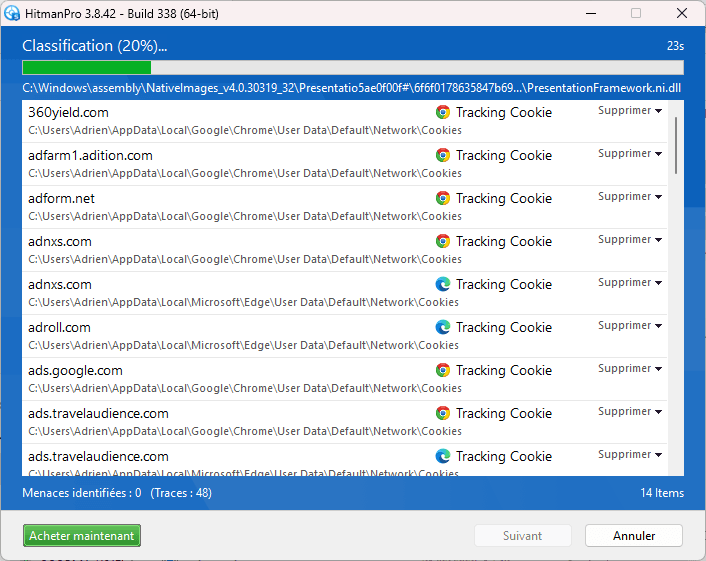Click the Classification (20%) heading
Screen dimensions: 706x561
tap(95, 46)
